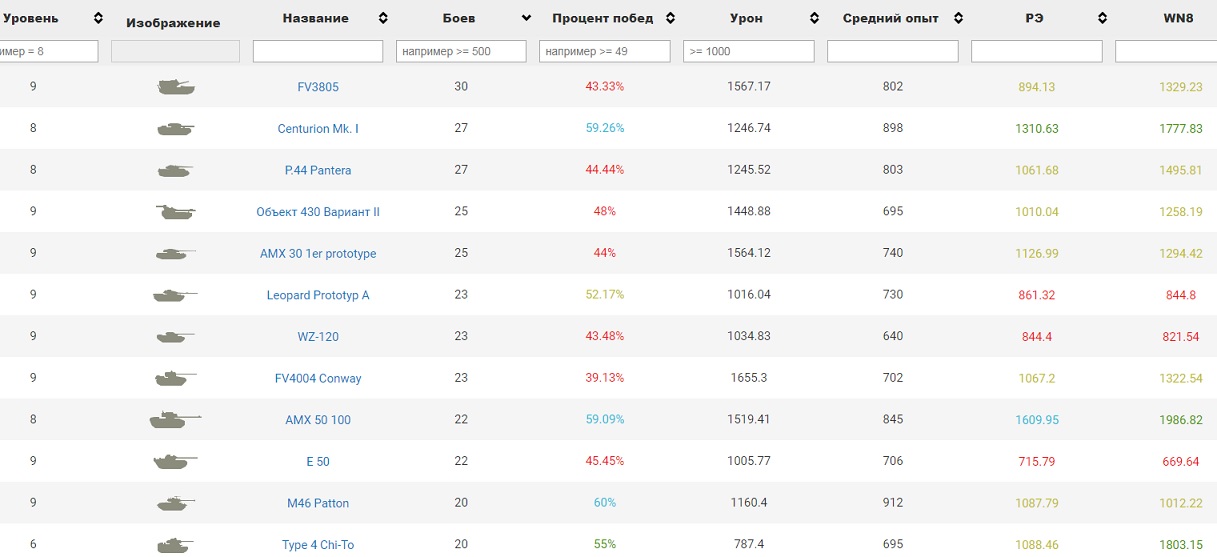This screenshot has width=1217, height=557.
Task: Click the Leopard Prototyp A tank icon
Action: (x=175, y=295)
